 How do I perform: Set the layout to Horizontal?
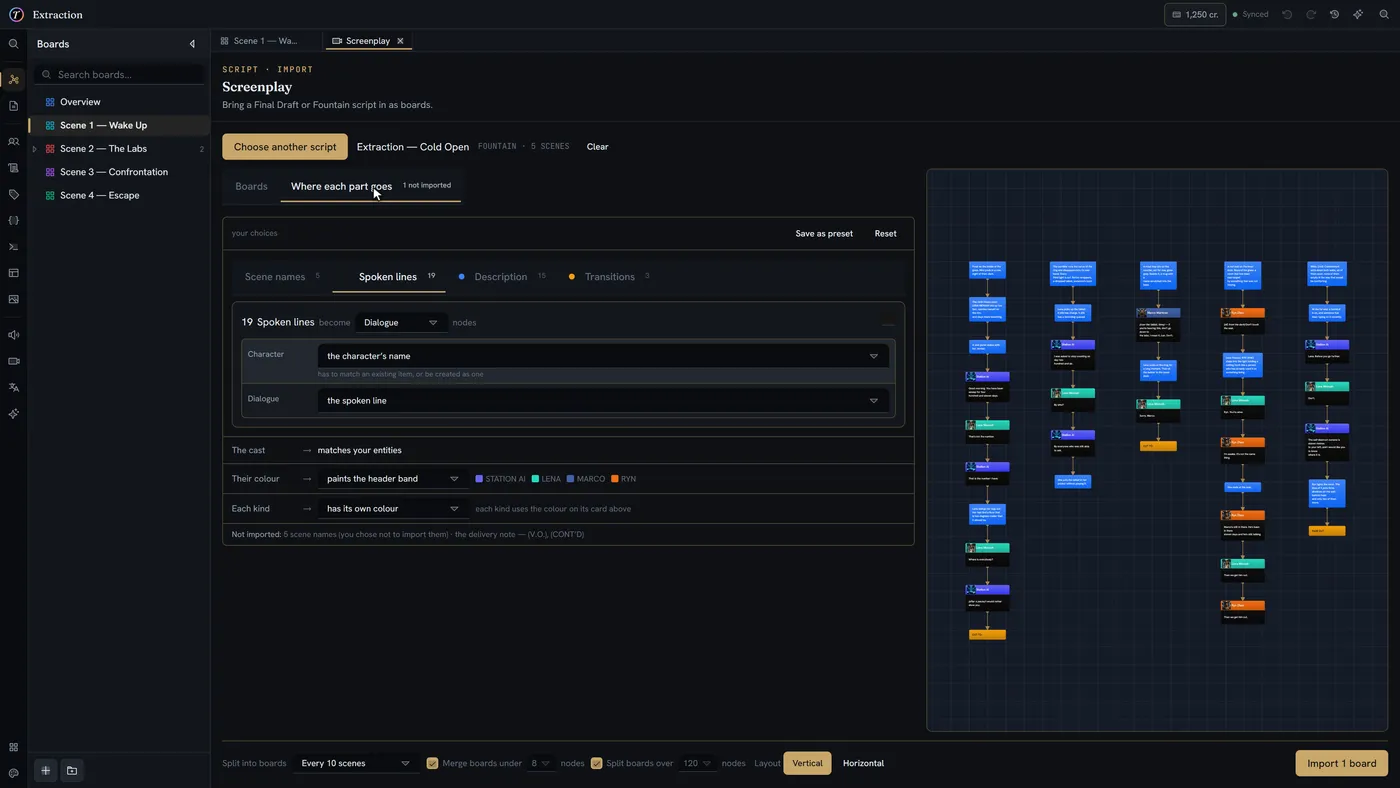[x=863, y=763]
